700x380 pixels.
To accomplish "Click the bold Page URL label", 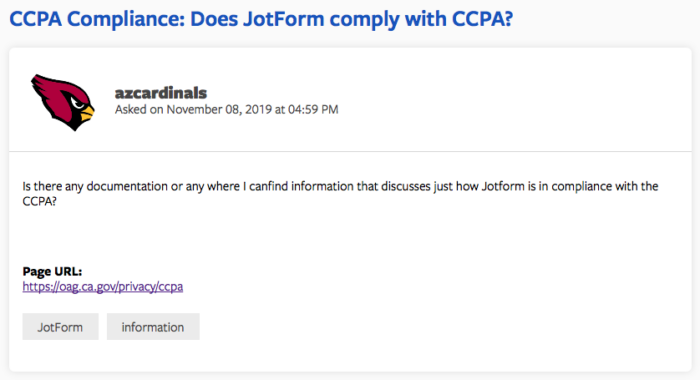I will (52, 271).
